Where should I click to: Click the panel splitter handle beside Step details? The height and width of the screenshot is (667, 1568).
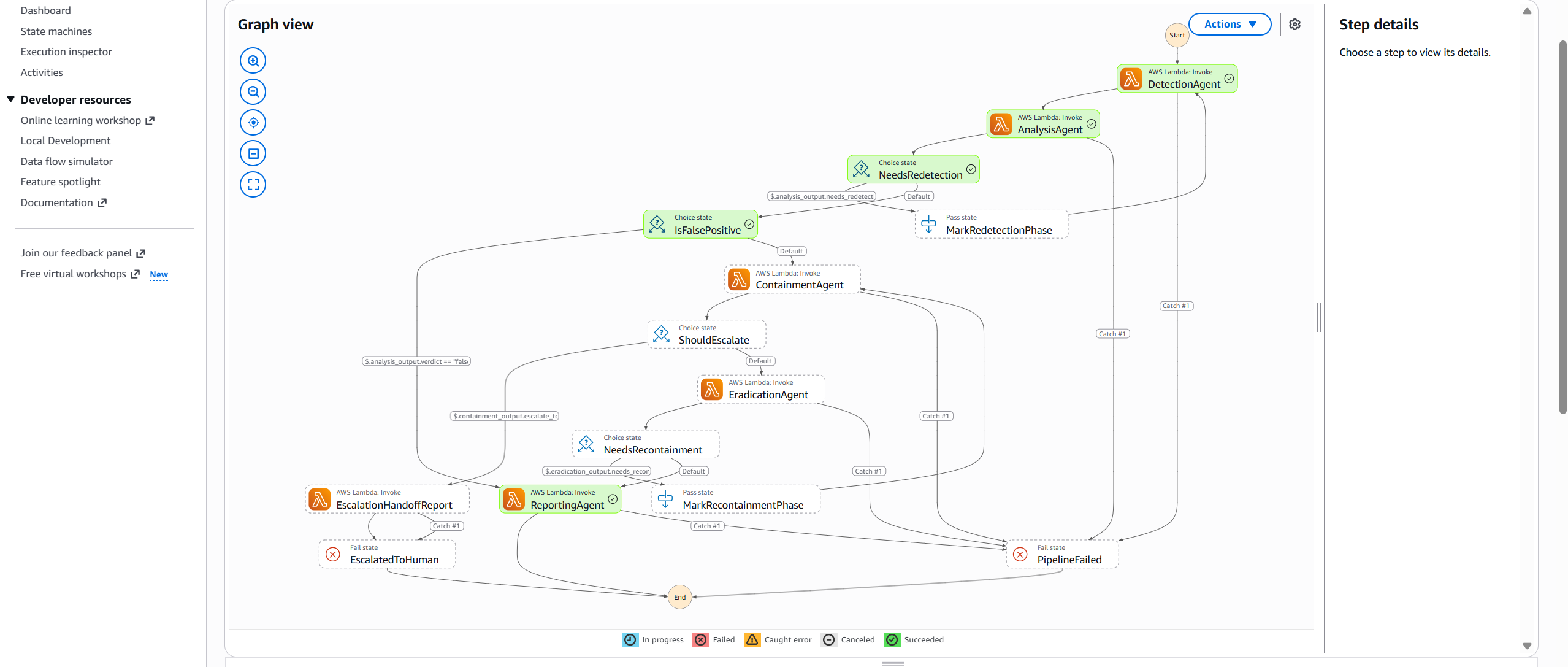click(1319, 317)
